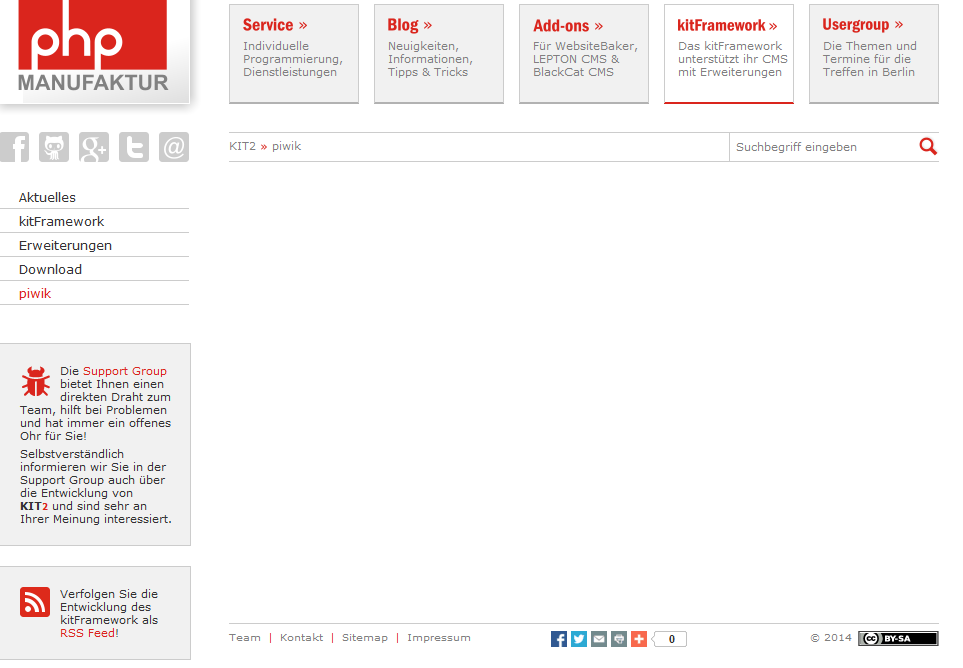Click the red bug Support Group icon

(x=36, y=381)
